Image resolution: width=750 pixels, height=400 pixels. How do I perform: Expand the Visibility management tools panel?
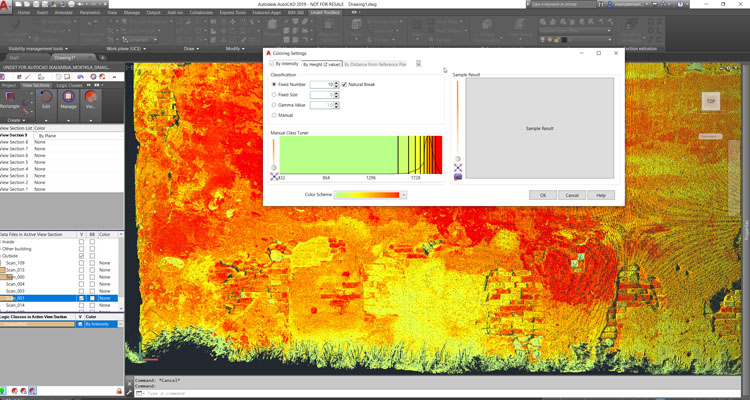[38, 48]
